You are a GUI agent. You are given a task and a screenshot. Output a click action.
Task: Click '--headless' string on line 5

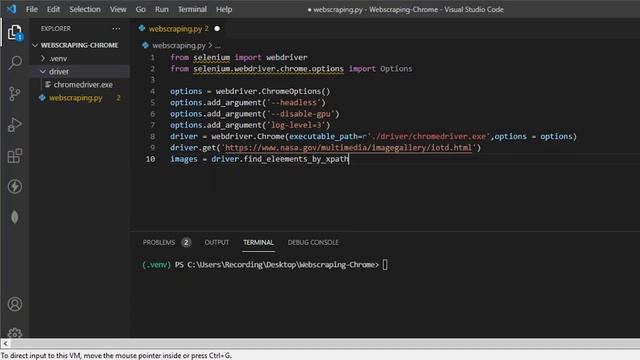point(294,102)
